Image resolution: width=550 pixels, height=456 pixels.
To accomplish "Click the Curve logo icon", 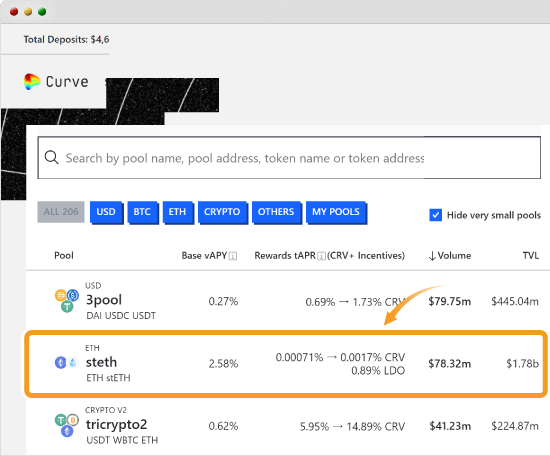I will point(32,81).
